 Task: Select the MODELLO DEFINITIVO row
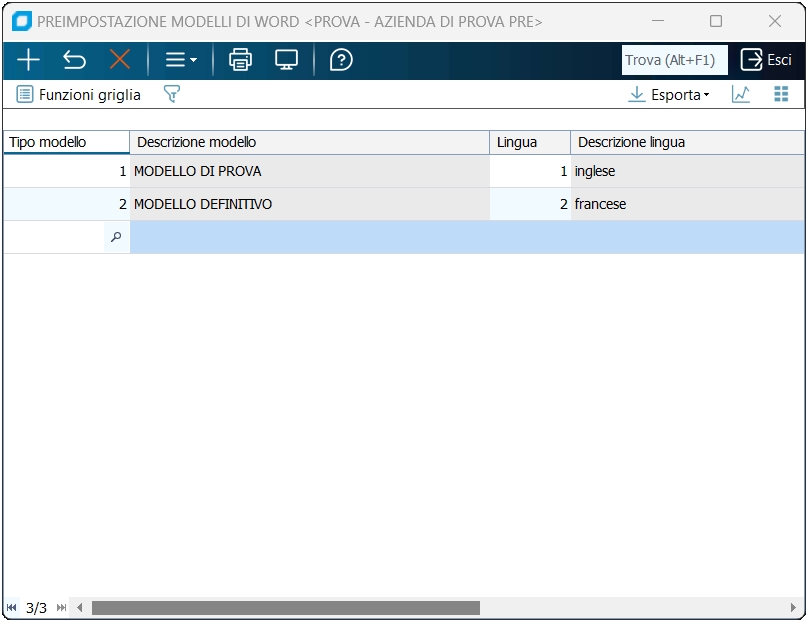[x=404, y=204]
